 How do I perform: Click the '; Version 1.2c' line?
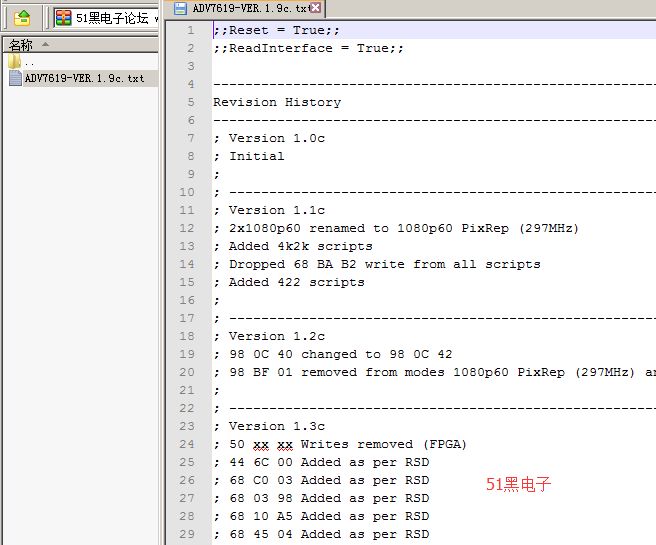click(269, 336)
